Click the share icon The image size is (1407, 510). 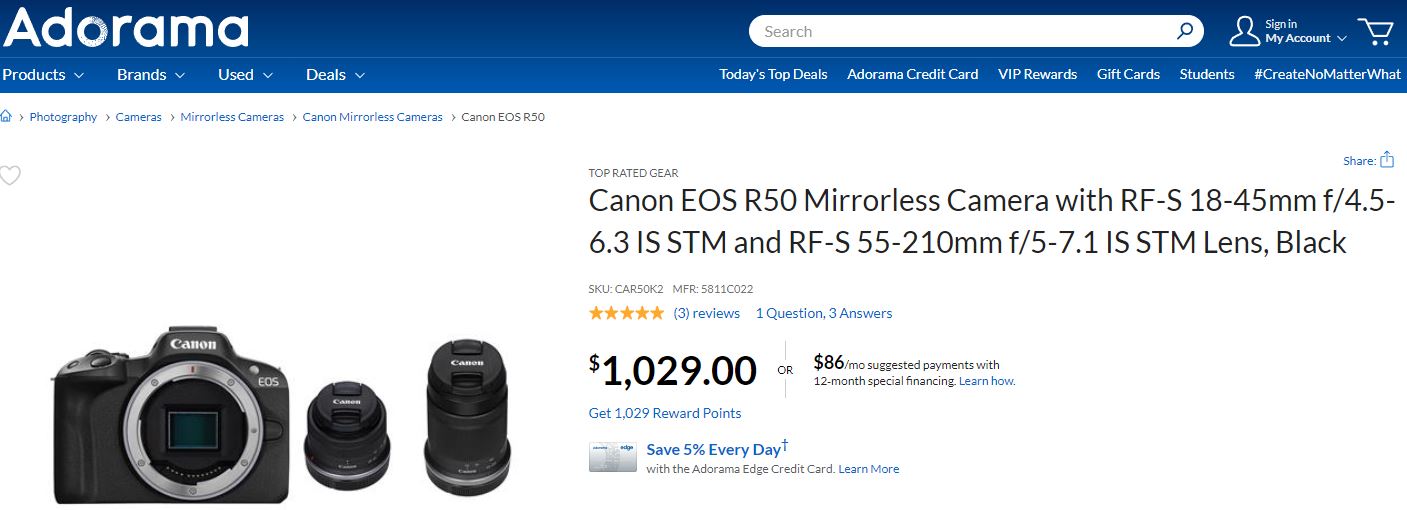[x=1387, y=160]
